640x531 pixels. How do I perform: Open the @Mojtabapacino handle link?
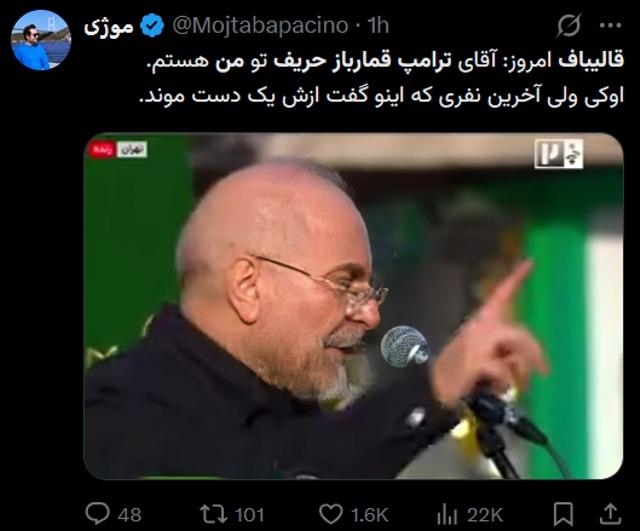(x=260, y=26)
